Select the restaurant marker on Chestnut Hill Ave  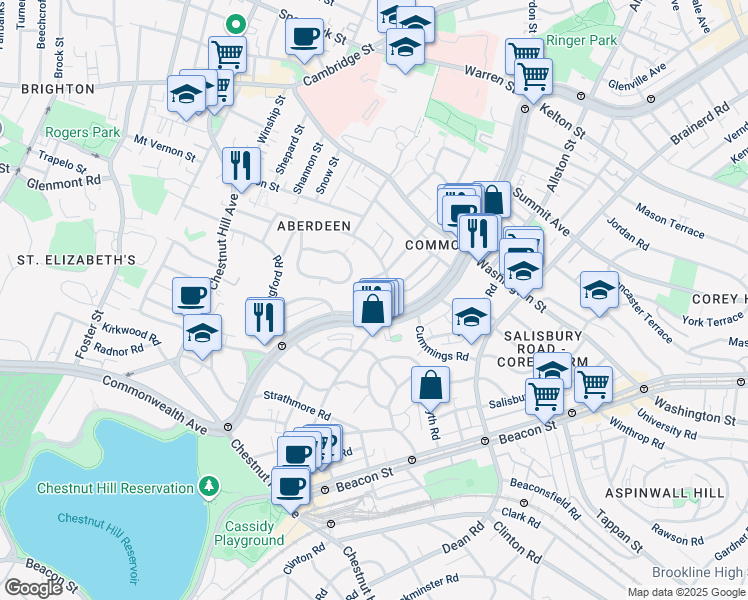(x=241, y=169)
